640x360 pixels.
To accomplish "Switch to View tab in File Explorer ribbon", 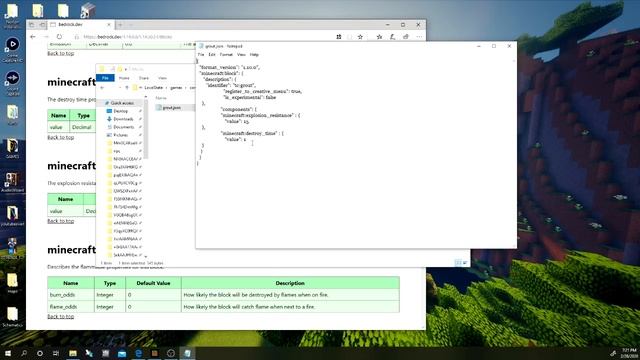I will (x=162, y=78).
